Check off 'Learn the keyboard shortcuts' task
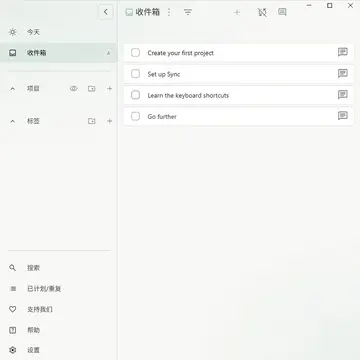Viewport: 360px width, 360px height. pyautogui.click(x=135, y=95)
